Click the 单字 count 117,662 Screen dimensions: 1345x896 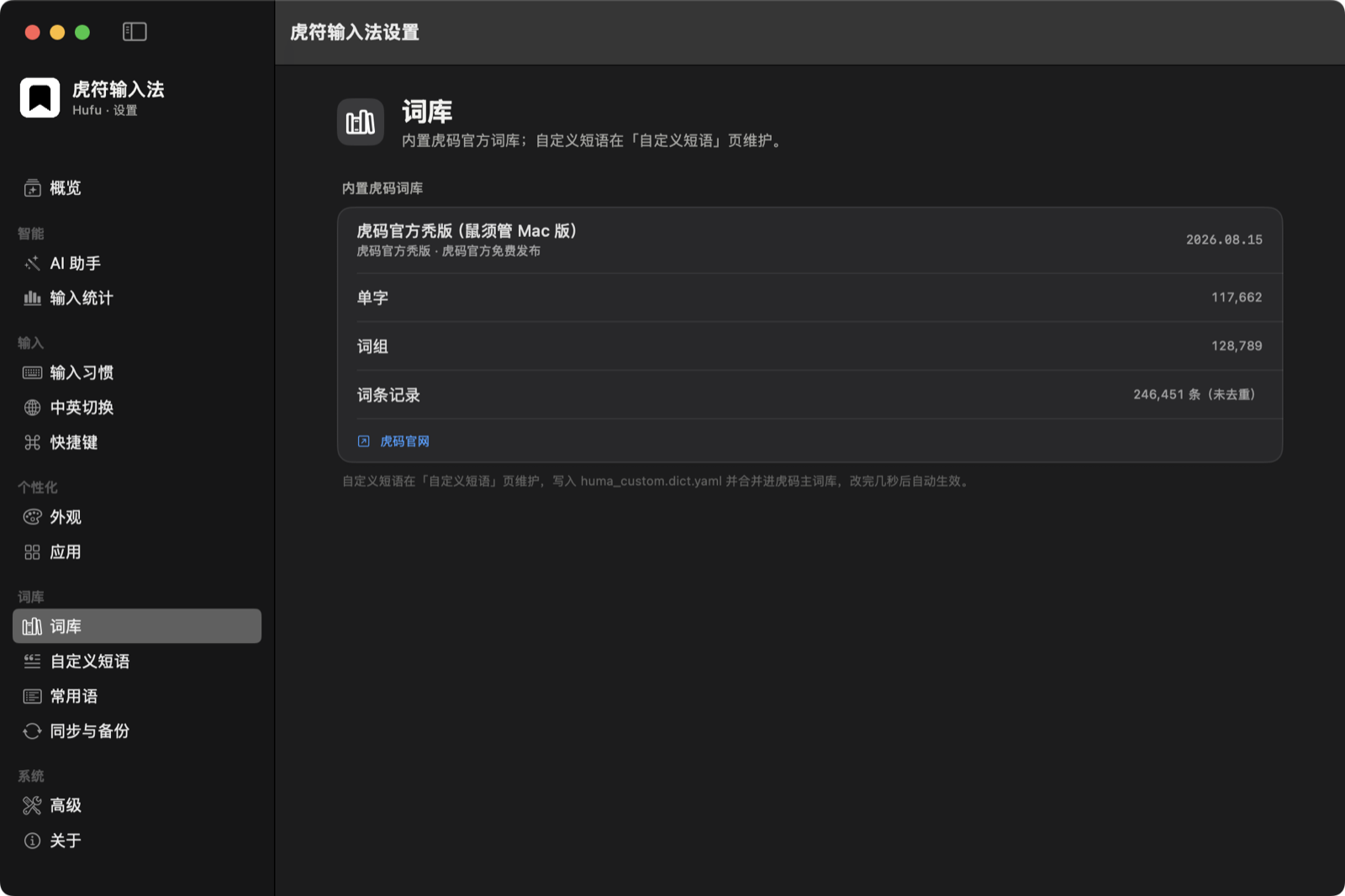[x=1237, y=298]
